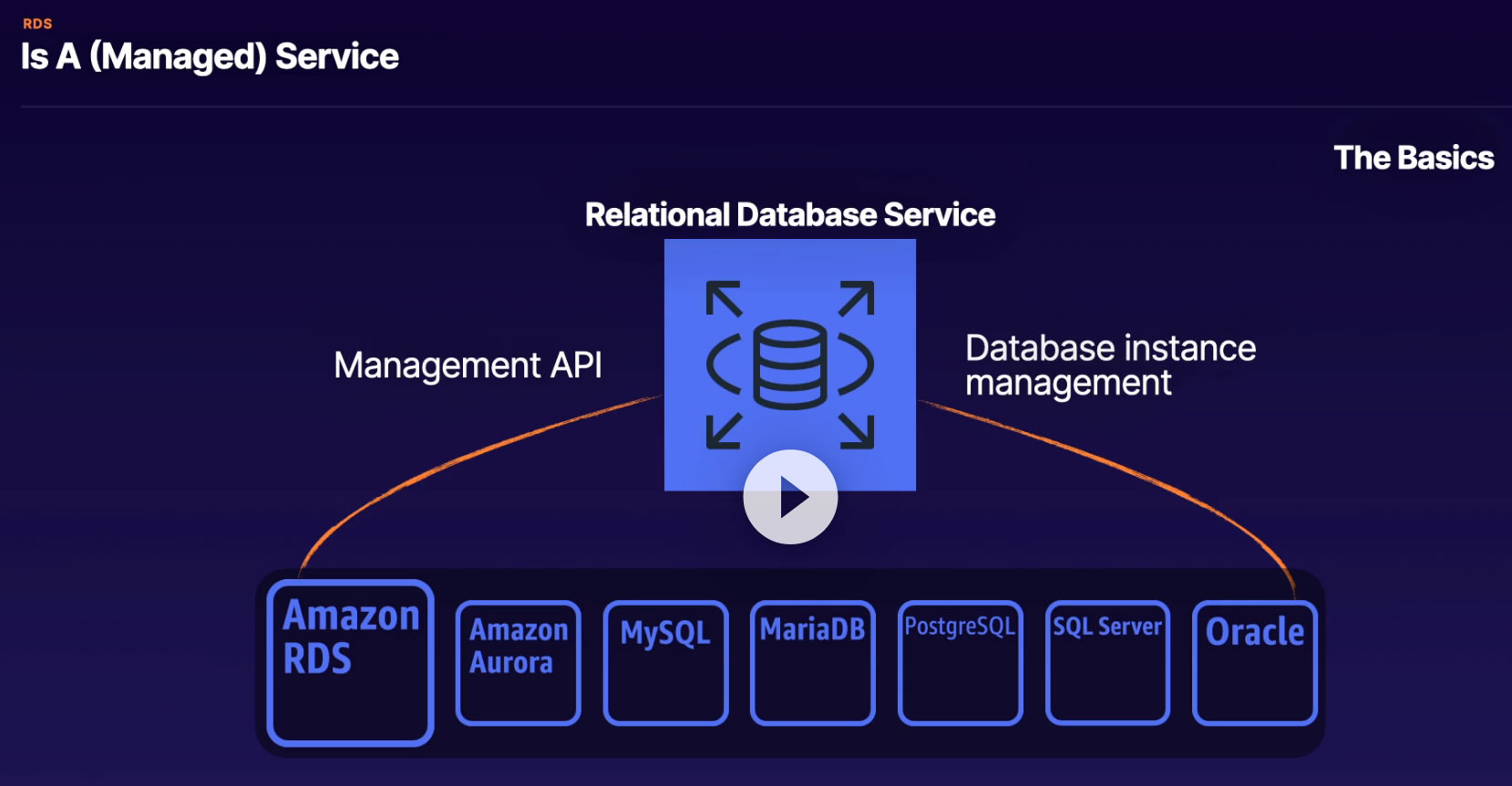The image size is (1512, 786).
Task: Click 'The Basics' section label
Action: click(x=1414, y=158)
